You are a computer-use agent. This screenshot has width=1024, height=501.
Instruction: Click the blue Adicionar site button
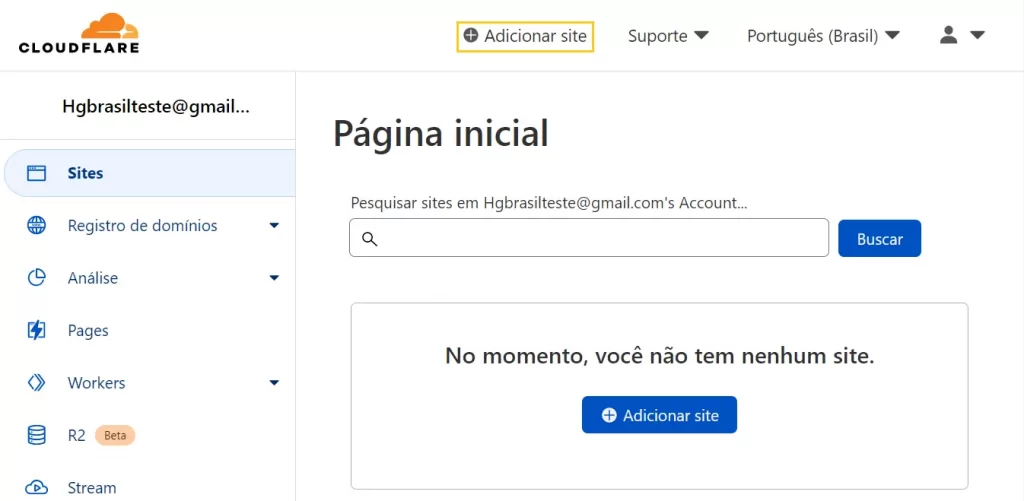pyautogui.click(x=659, y=415)
